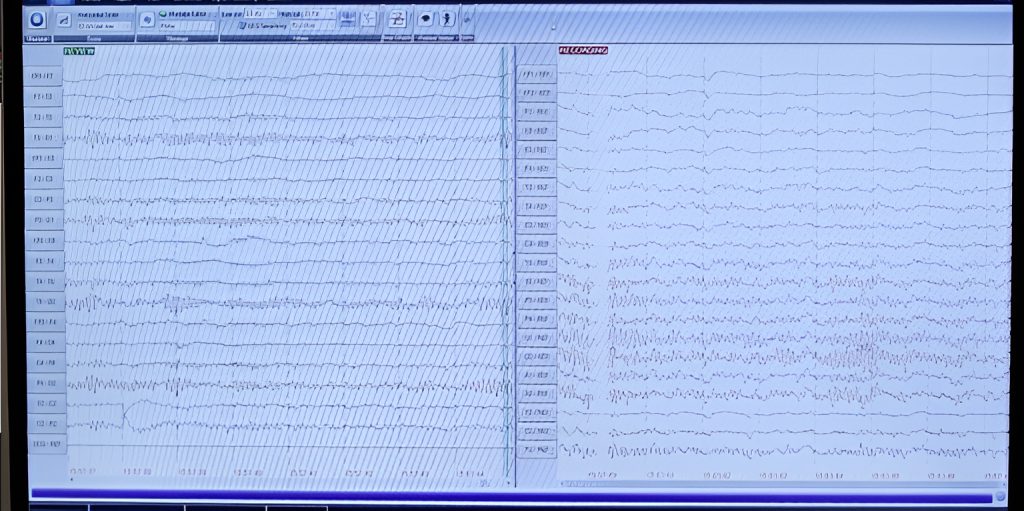This screenshot has height=511, width=1024.
Task: Click the crossed-lines tool icon in toolbar
Action: (369, 19)
